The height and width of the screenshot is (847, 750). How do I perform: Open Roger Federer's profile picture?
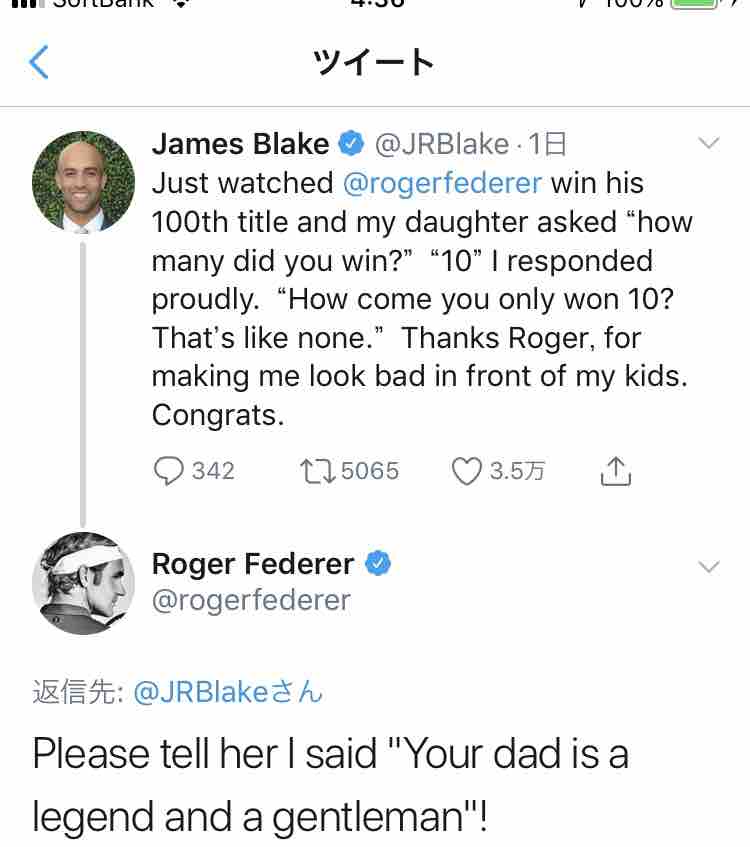click(84, 583)
